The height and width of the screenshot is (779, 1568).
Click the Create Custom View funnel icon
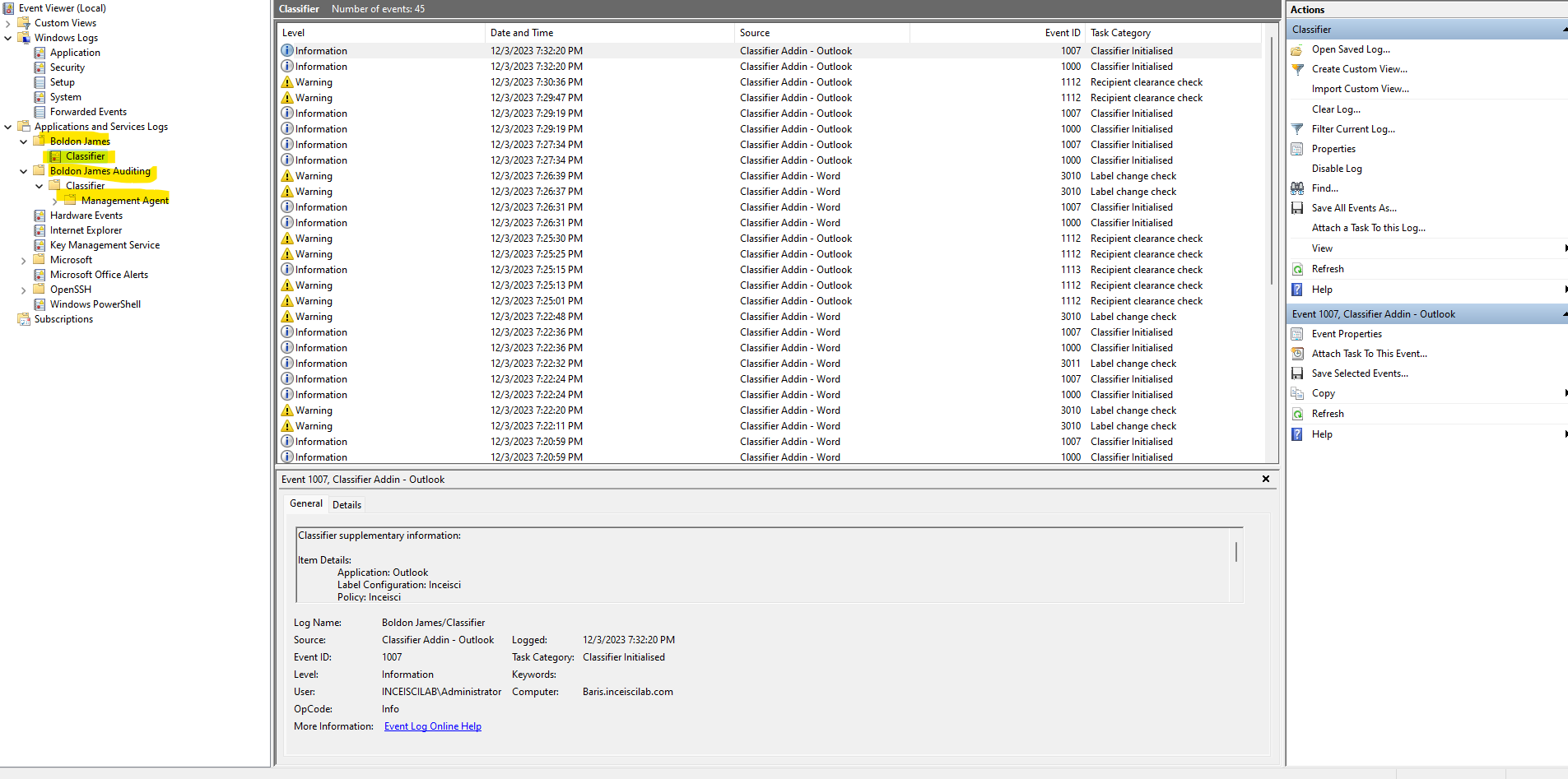(x=1297, y=70)
